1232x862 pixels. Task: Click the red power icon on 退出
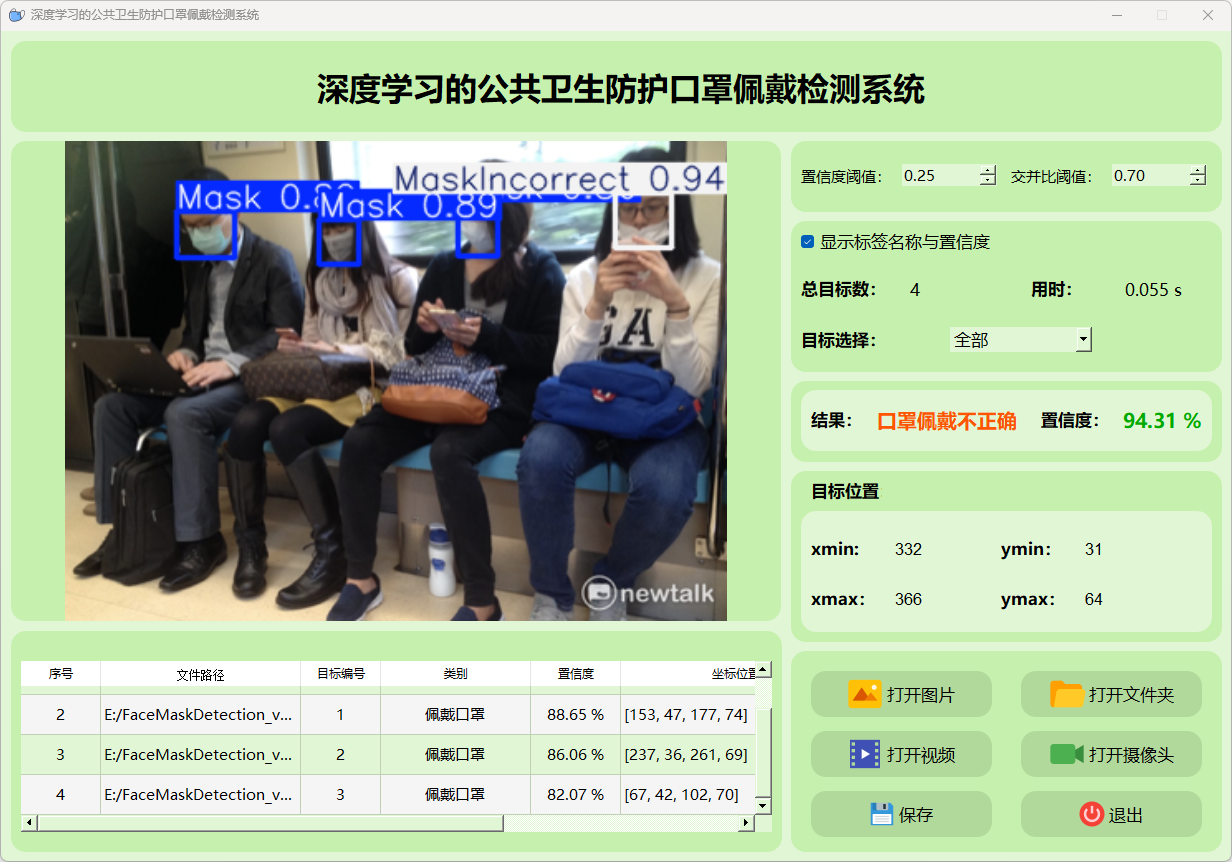pos(1091,814)
